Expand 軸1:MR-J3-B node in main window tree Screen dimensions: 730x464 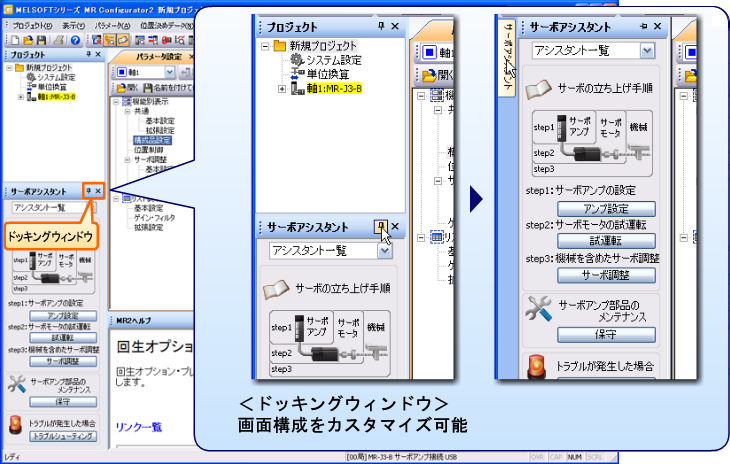coord(20,97)
